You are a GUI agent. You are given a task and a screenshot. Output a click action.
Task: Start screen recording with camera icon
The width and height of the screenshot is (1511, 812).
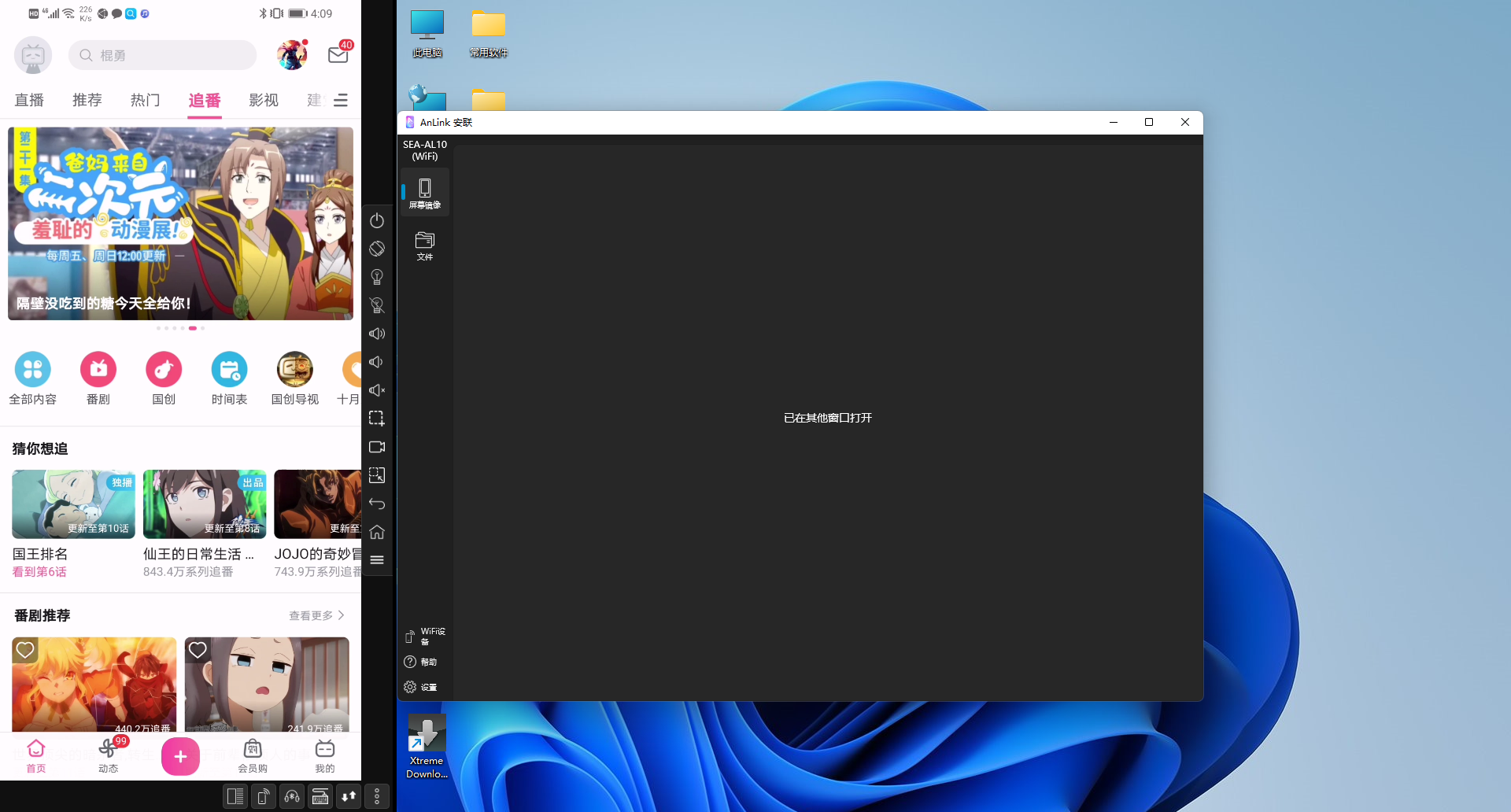[377, 447]
